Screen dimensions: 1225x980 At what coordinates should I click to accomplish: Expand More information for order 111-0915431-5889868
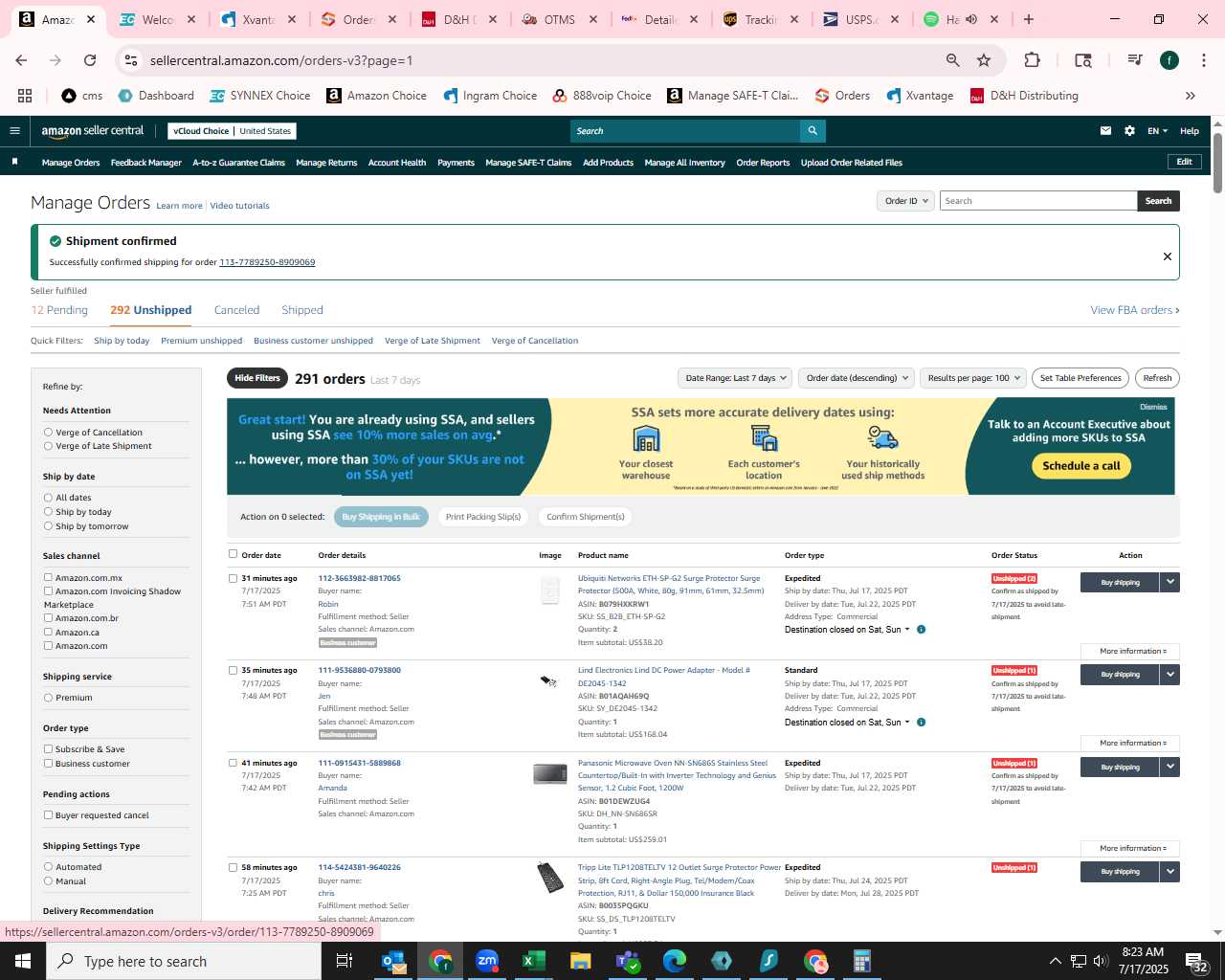pyautogui.click(x=1130, y=848)
